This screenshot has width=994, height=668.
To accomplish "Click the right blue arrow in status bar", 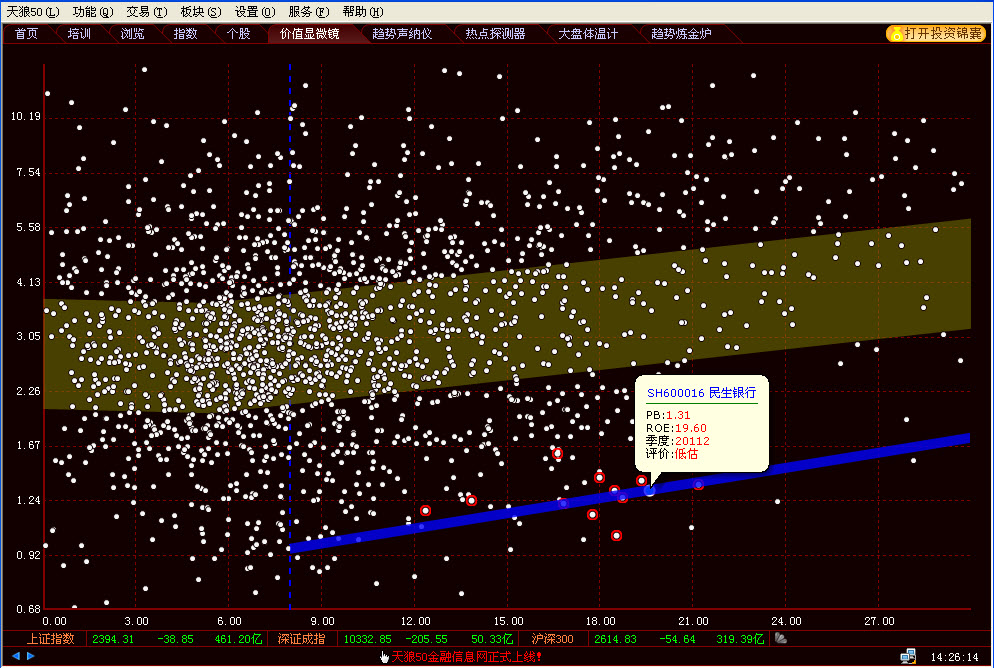I will 30,656.
